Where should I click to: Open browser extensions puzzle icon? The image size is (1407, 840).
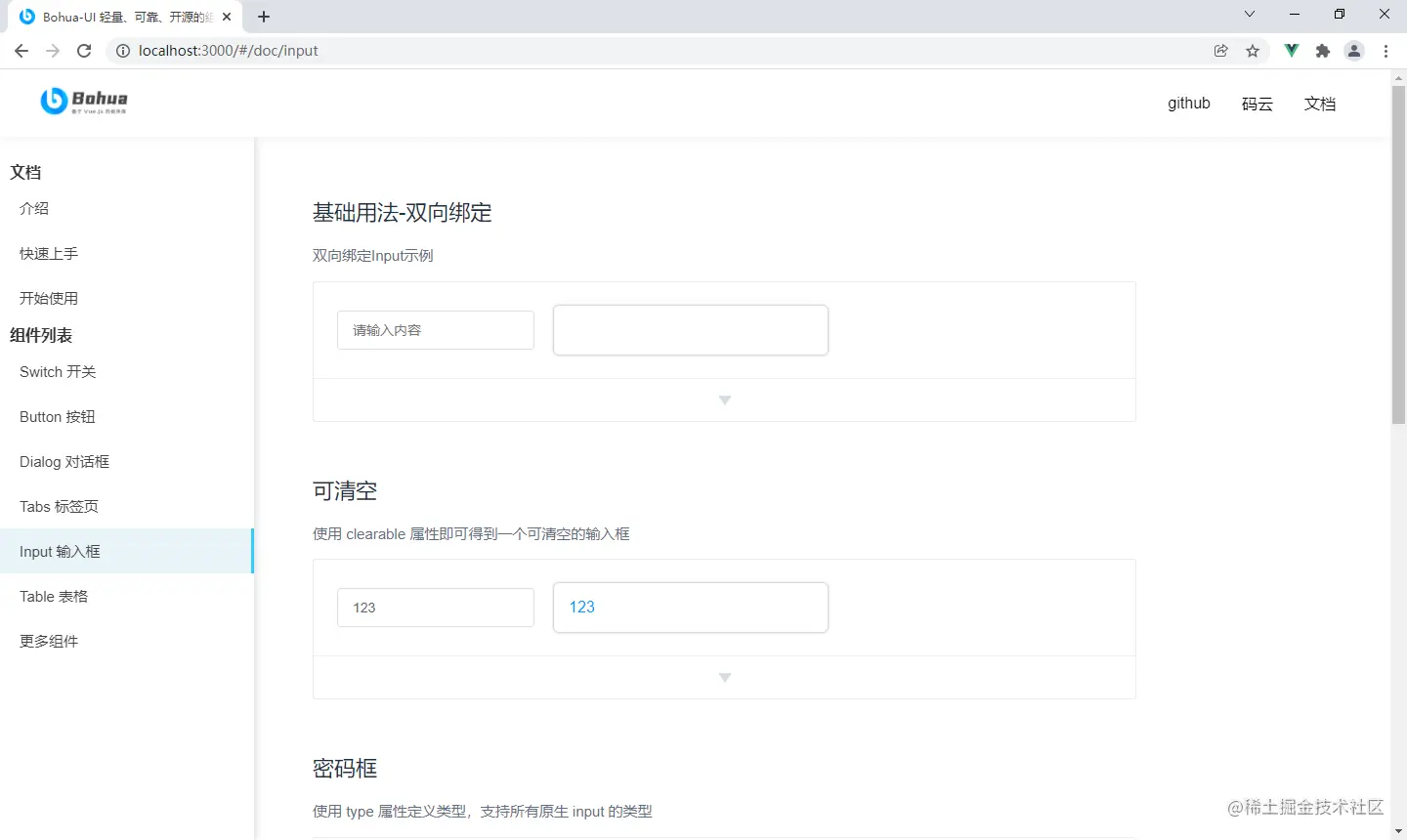tap(1323, 51)
